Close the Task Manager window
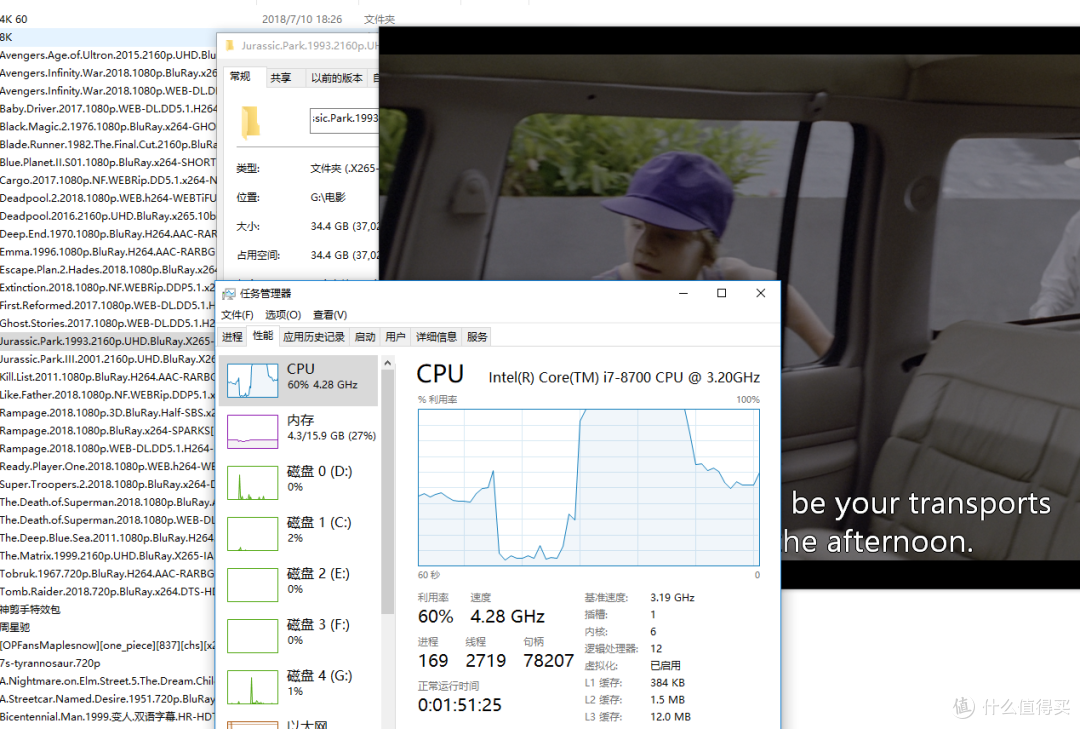This screenshot has height=729, width=1080. pyautogui.click(x=760, y=294)
